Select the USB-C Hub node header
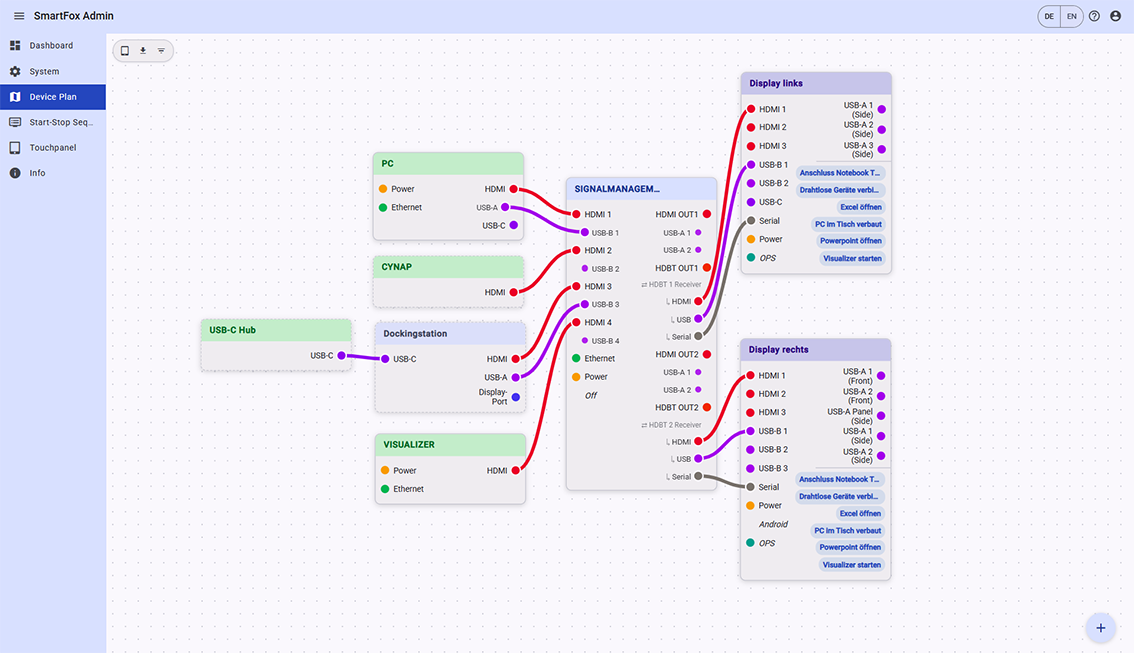 [x=276, y=330]
